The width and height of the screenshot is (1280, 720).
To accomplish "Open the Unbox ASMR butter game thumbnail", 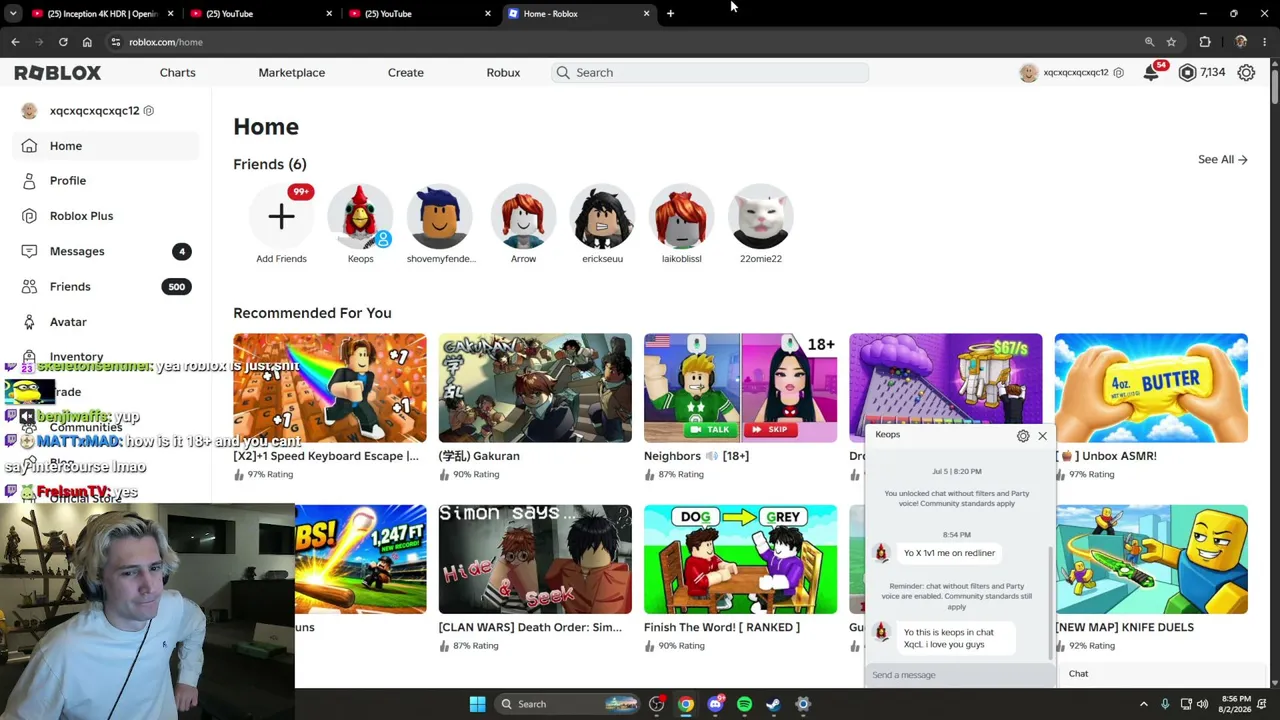I will tap(1151, 388).
